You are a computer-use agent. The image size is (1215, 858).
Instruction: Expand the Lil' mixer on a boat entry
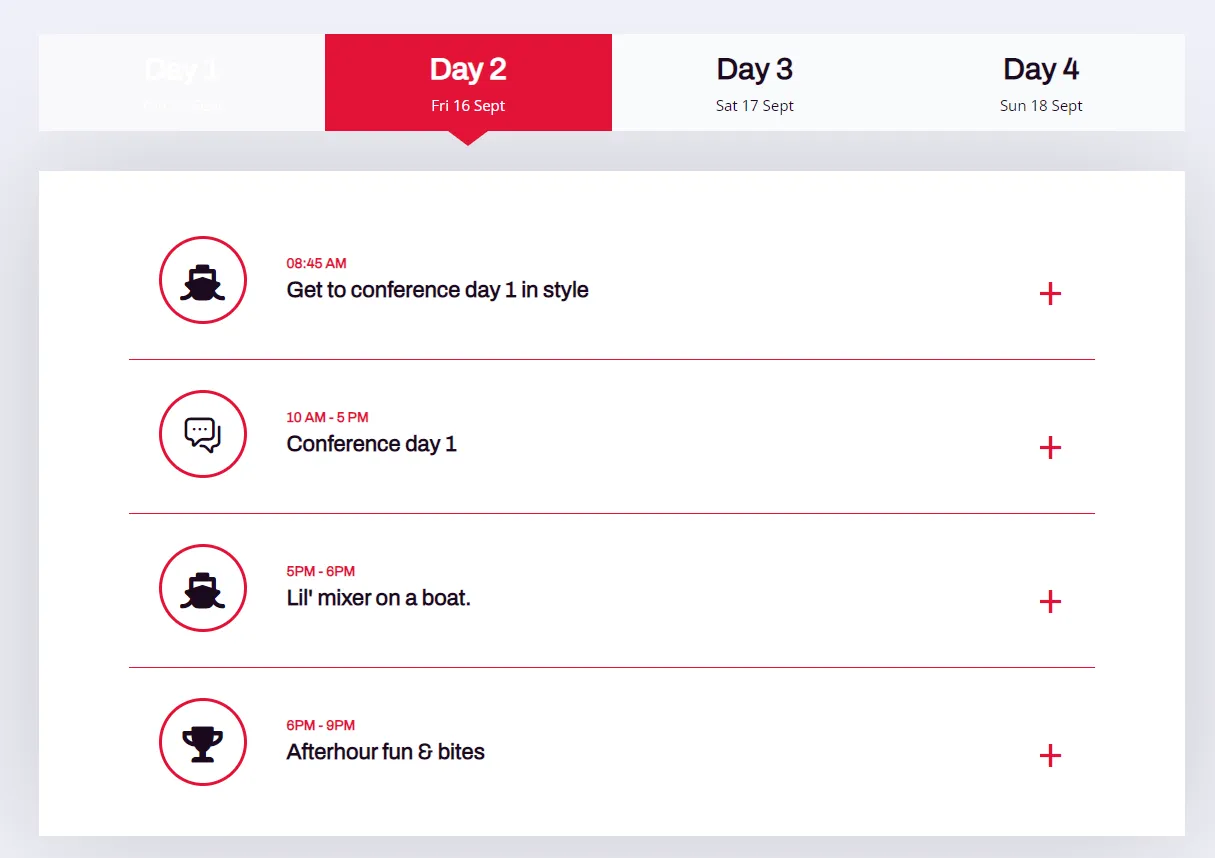[1050, 602]
